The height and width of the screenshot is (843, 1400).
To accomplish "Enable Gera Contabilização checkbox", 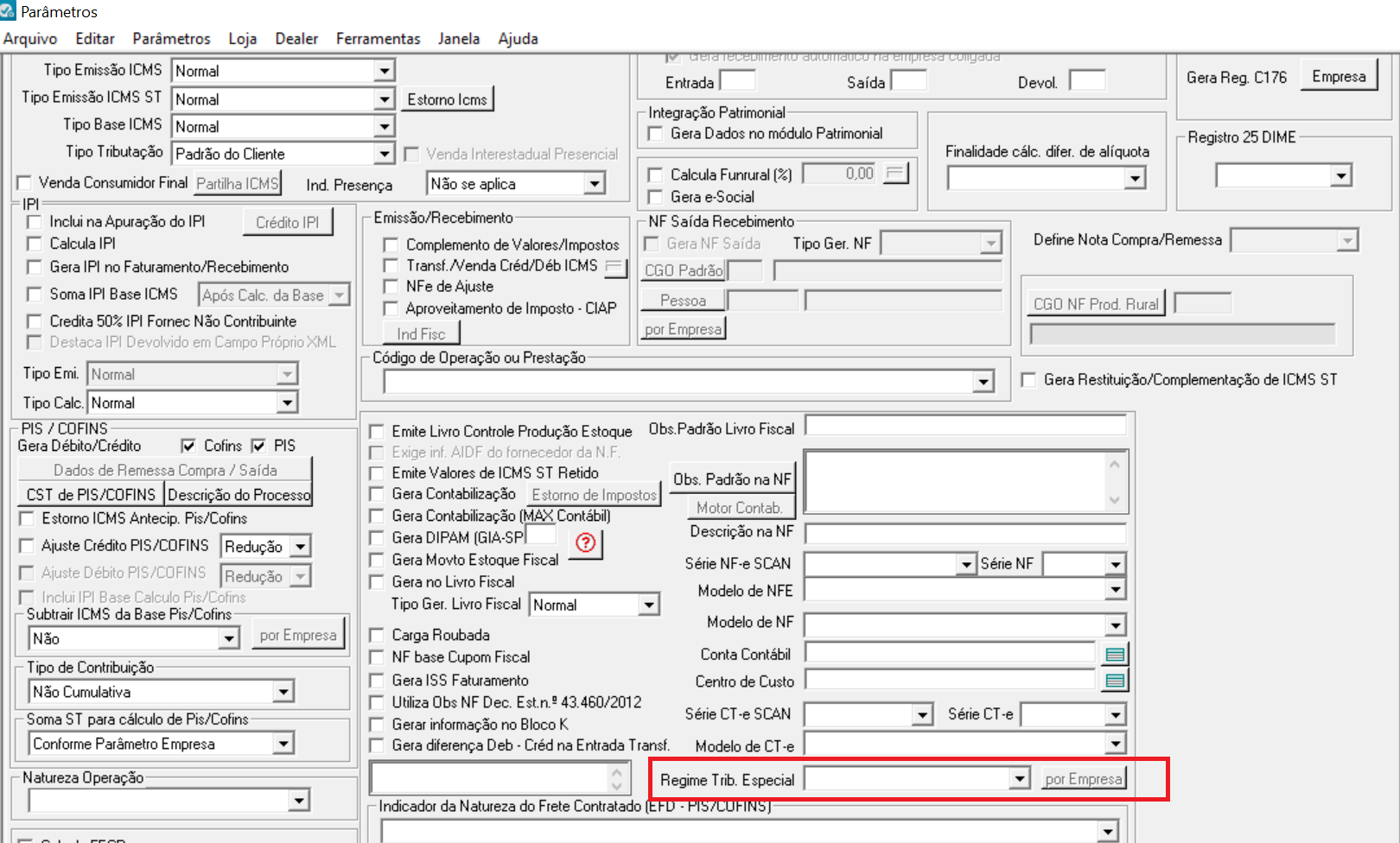I will point(377,494).
